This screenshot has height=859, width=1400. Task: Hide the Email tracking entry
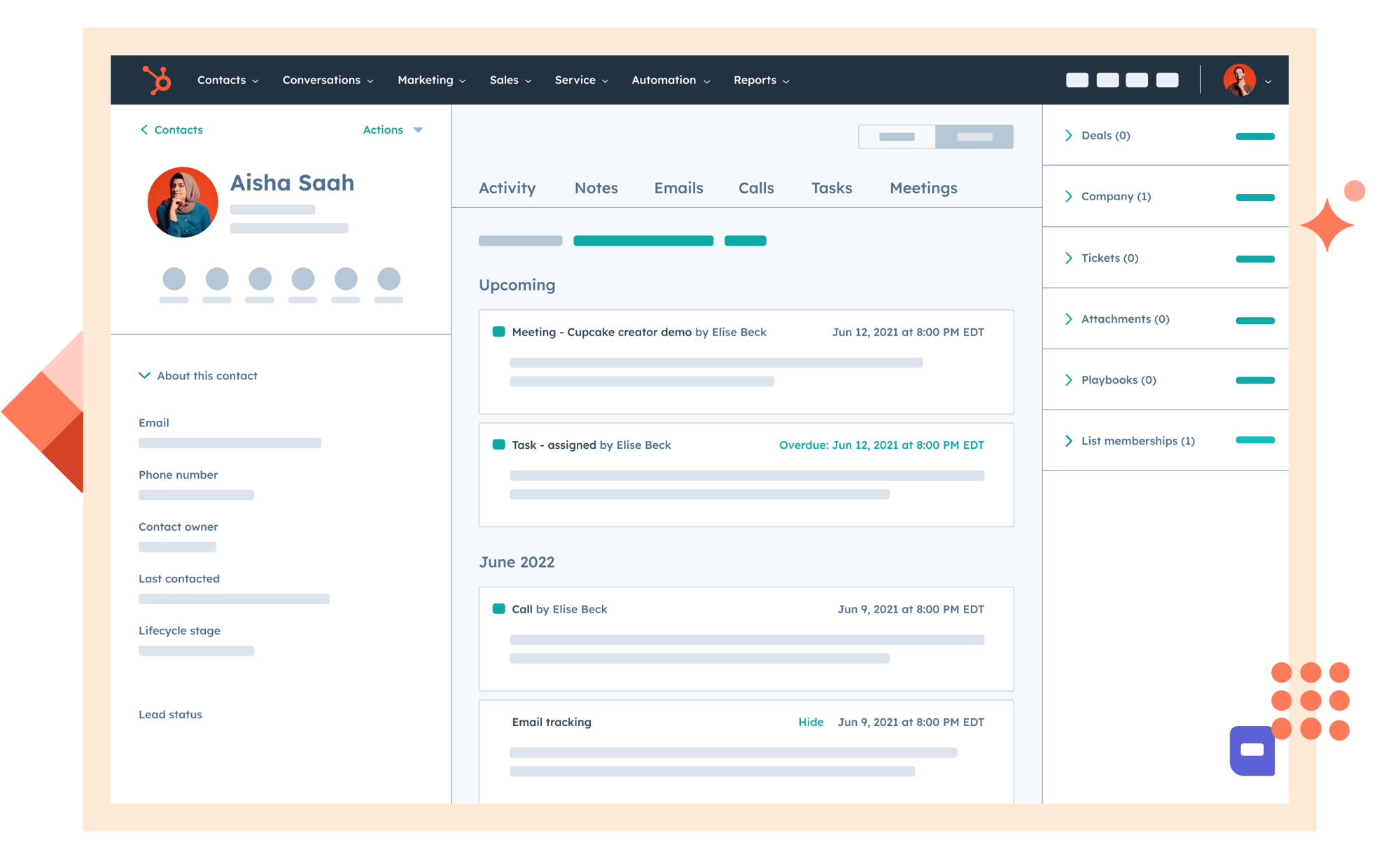tap(811, 722)
